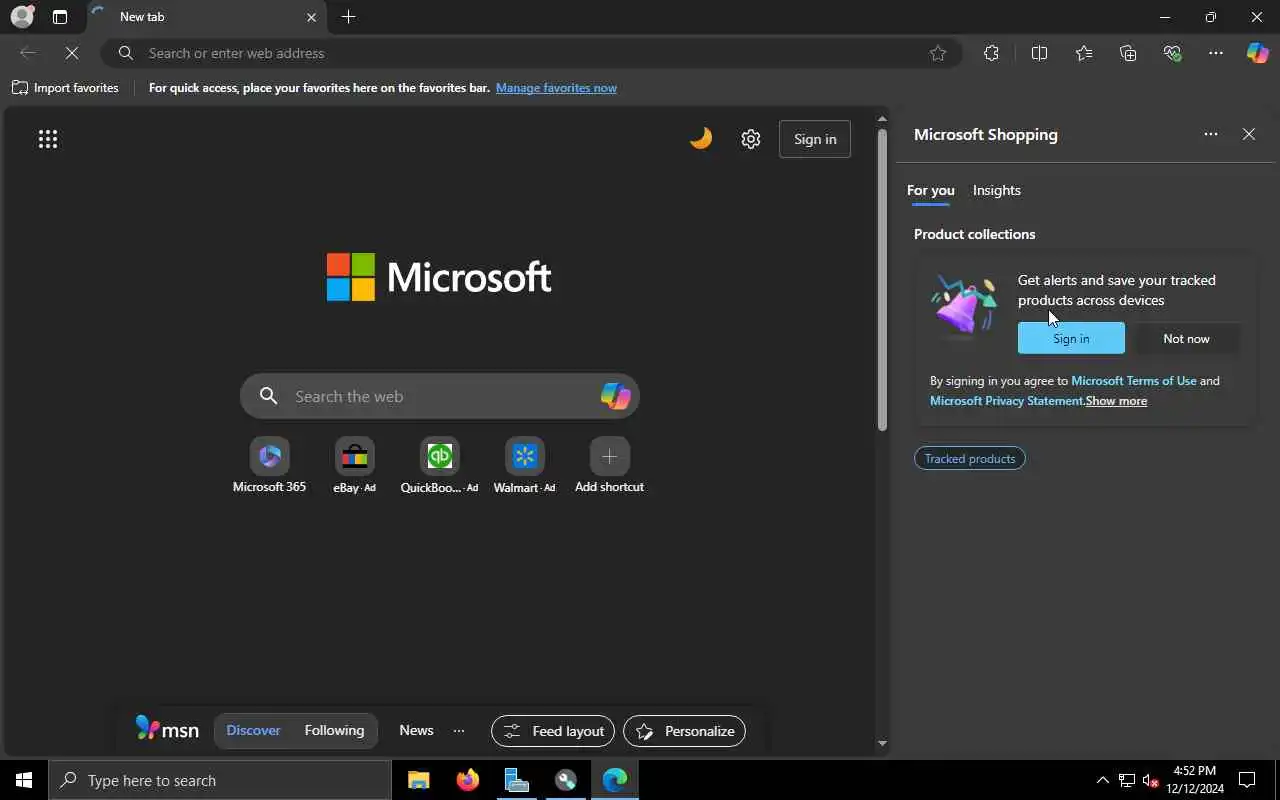Show hidden system tray icons
Image resolution: width=1280 pixels, height=800 pixels.
(x=1102, y=780)
